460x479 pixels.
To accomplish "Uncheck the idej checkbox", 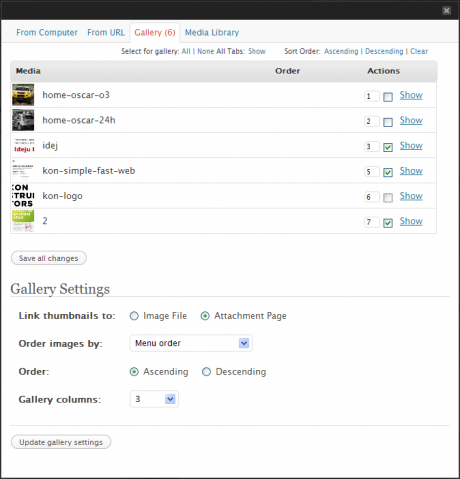I will [x=388, y=147].
